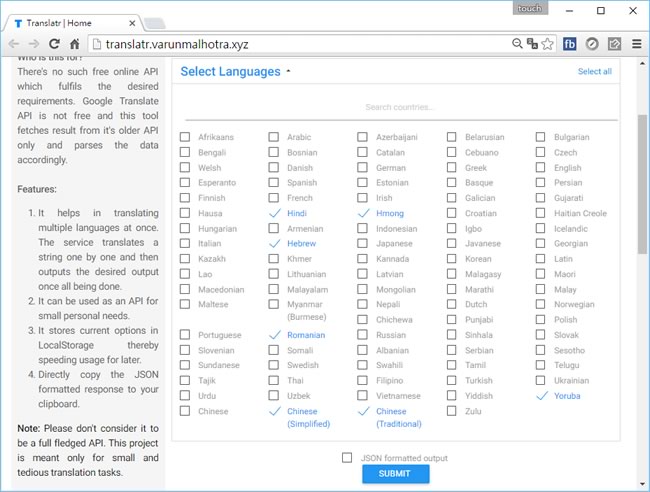
Task: Go to the browser home page icon
Action: pos(74,44)
